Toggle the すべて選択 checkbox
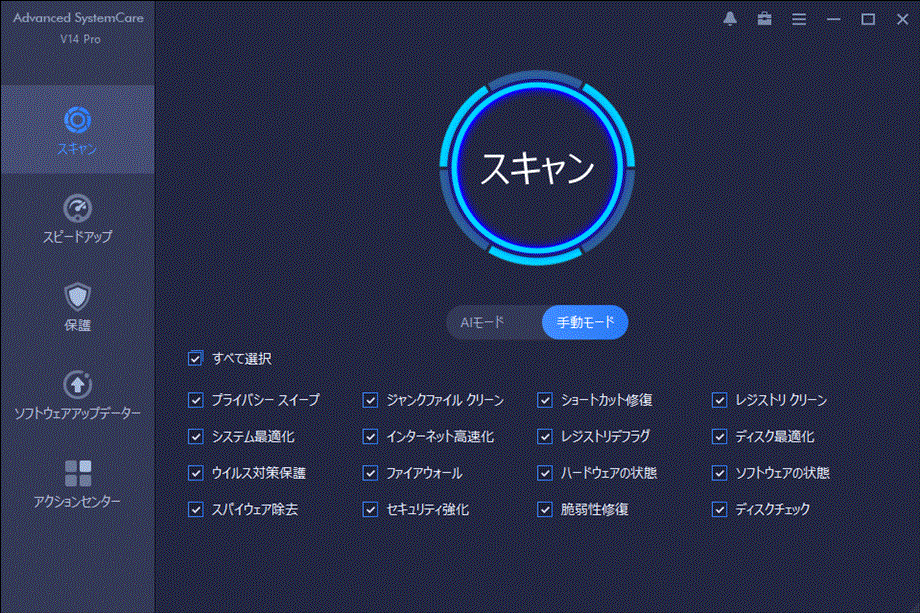 (x=195, y=358)
